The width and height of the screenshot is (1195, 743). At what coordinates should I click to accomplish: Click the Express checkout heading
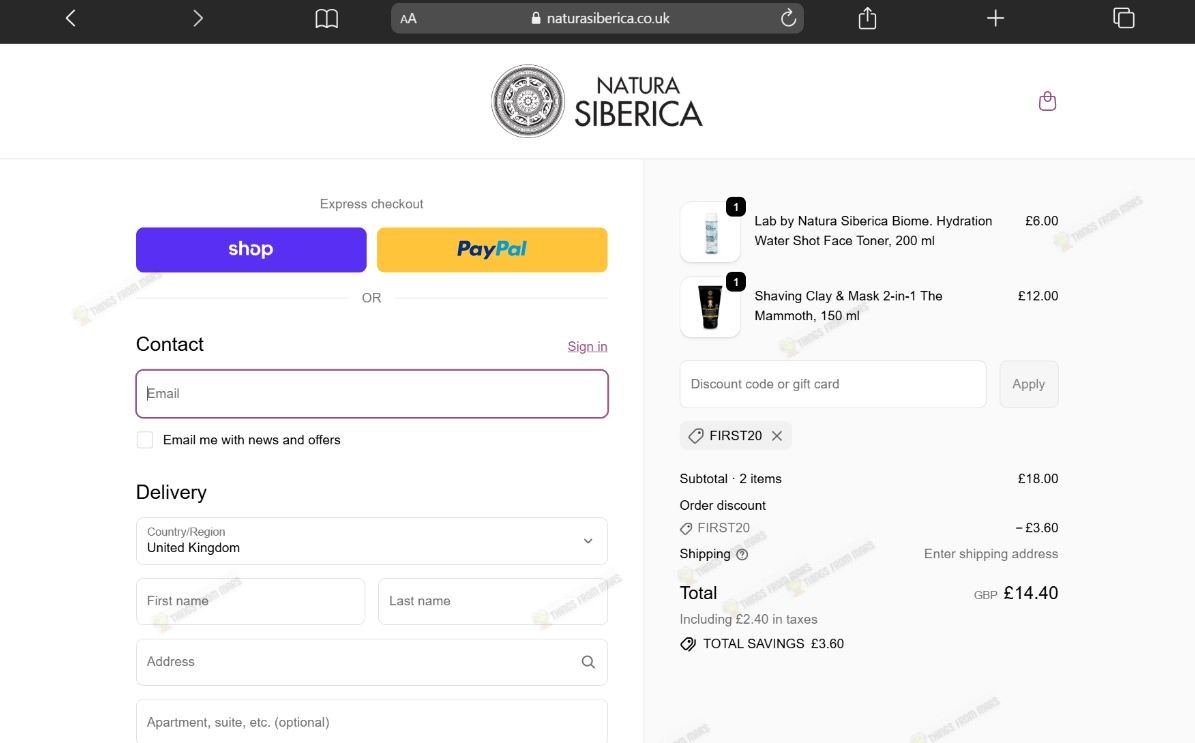pos(371,204)
